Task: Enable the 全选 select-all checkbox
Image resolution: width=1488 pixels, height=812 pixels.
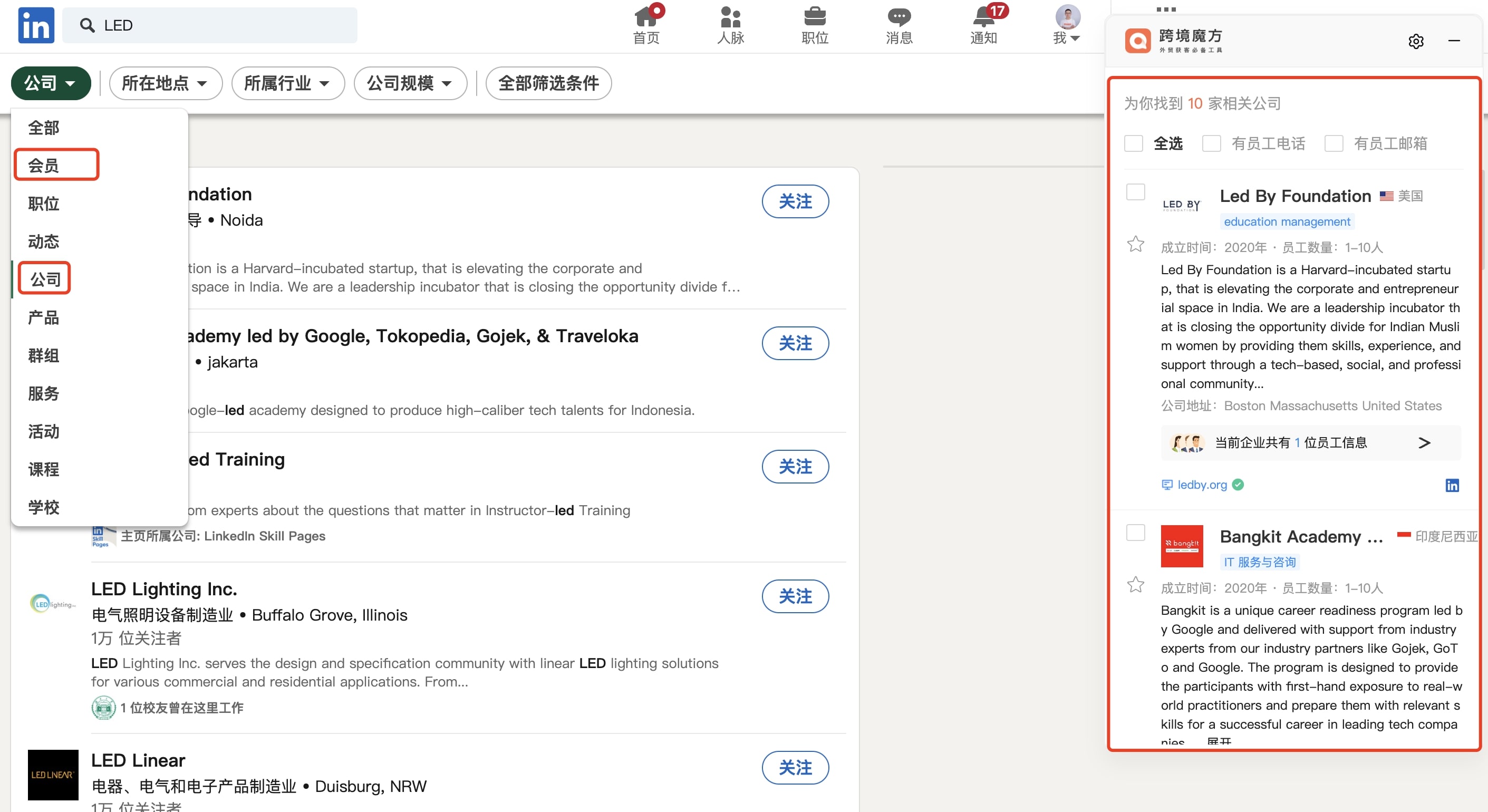Action: (1133, 143)
